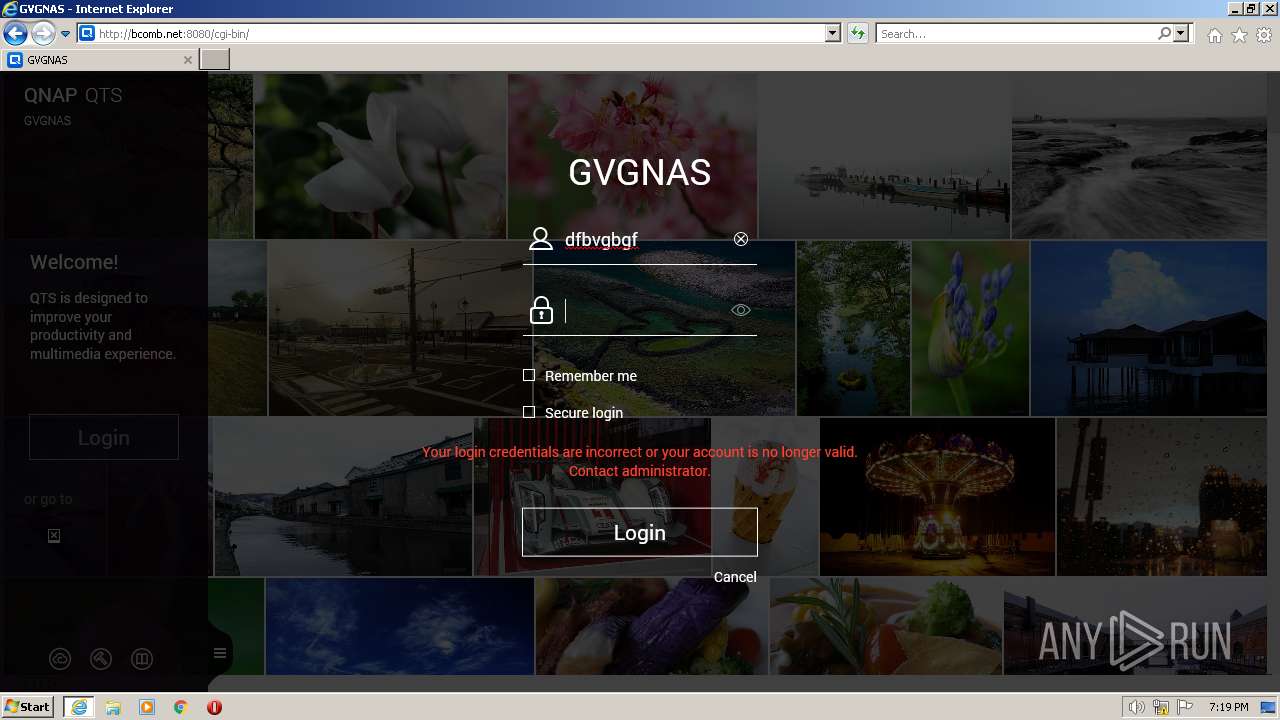The width and height of the screenshot is (1280, 720).
Task: Click Internet Explorer taskbar icon
Action: point(79,707)
